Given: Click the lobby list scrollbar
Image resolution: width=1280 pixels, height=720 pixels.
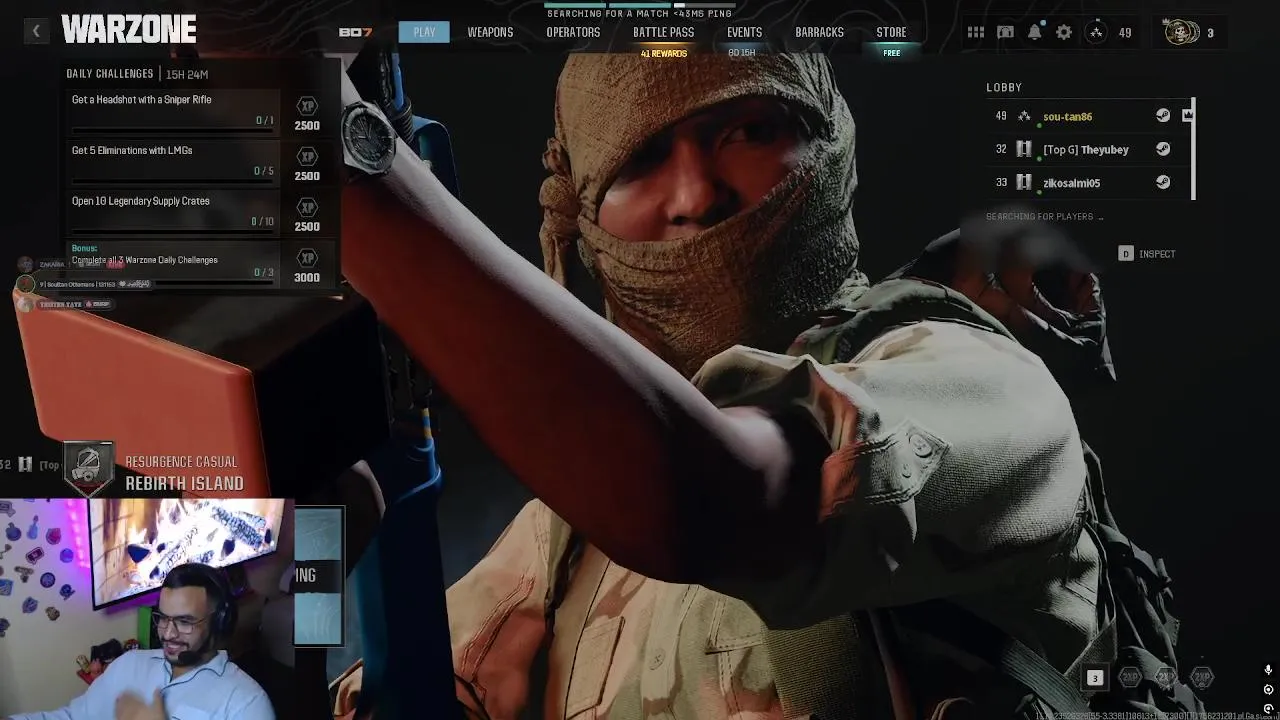Looking at the screenshot, I should (1193, 148).
